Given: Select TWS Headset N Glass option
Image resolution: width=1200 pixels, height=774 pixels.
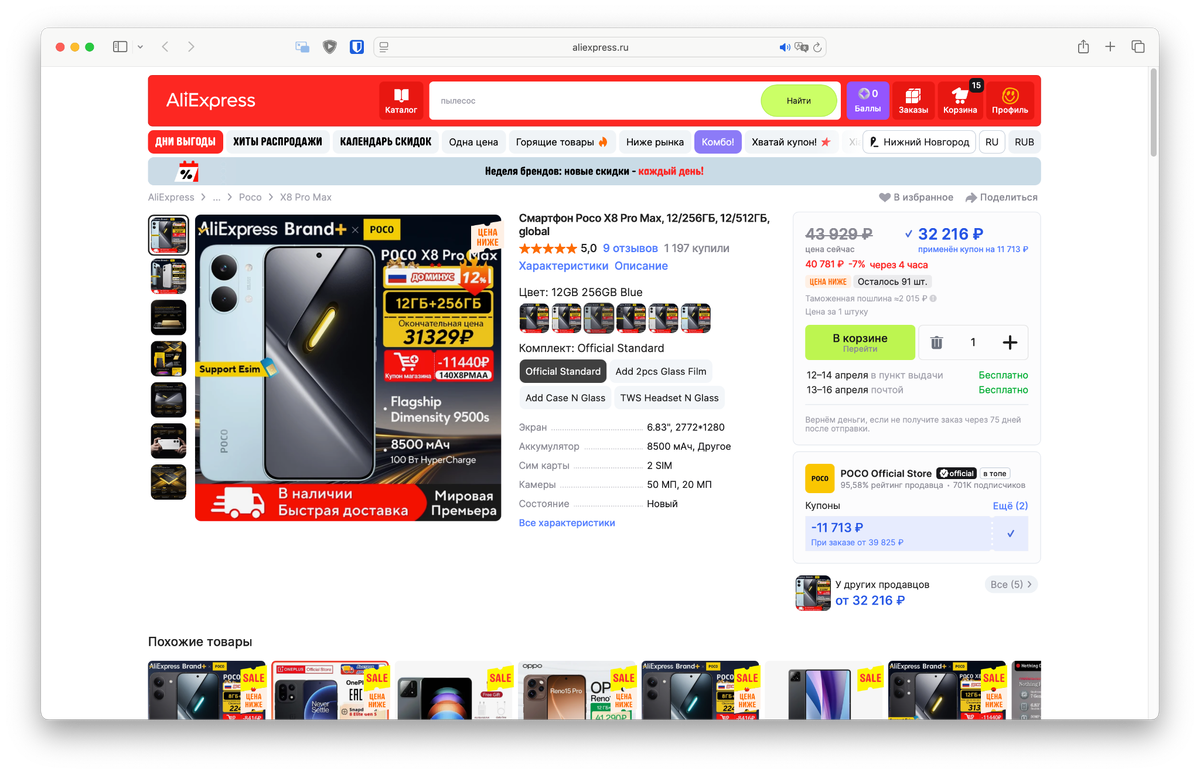Looking at the screenshot, I should pos(669,398).
